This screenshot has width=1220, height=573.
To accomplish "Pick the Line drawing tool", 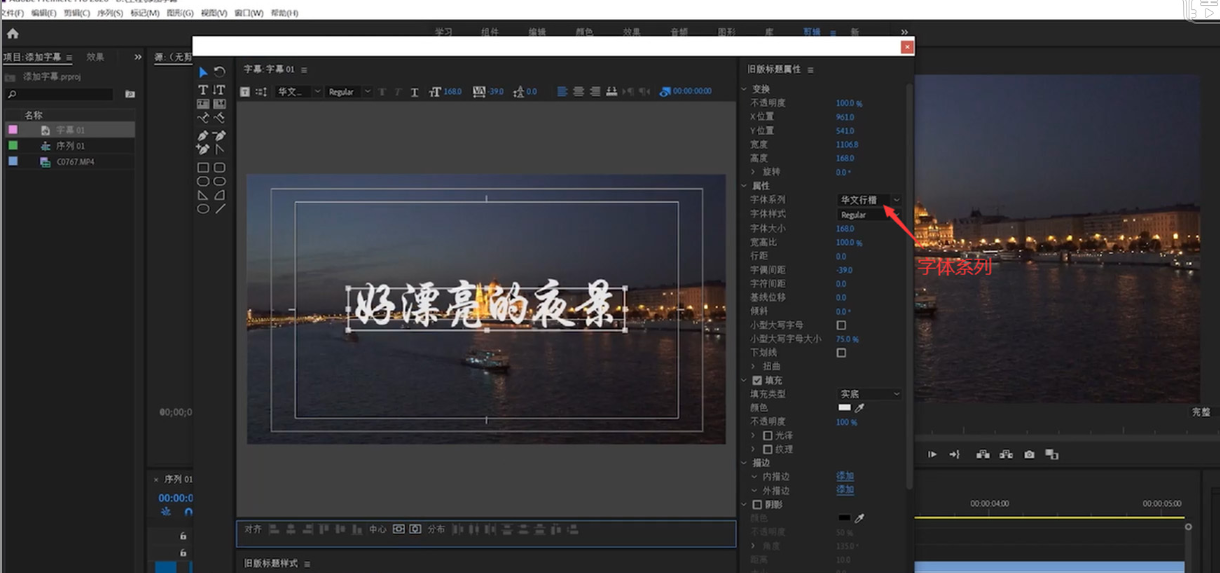I will (x=219, y=208).
